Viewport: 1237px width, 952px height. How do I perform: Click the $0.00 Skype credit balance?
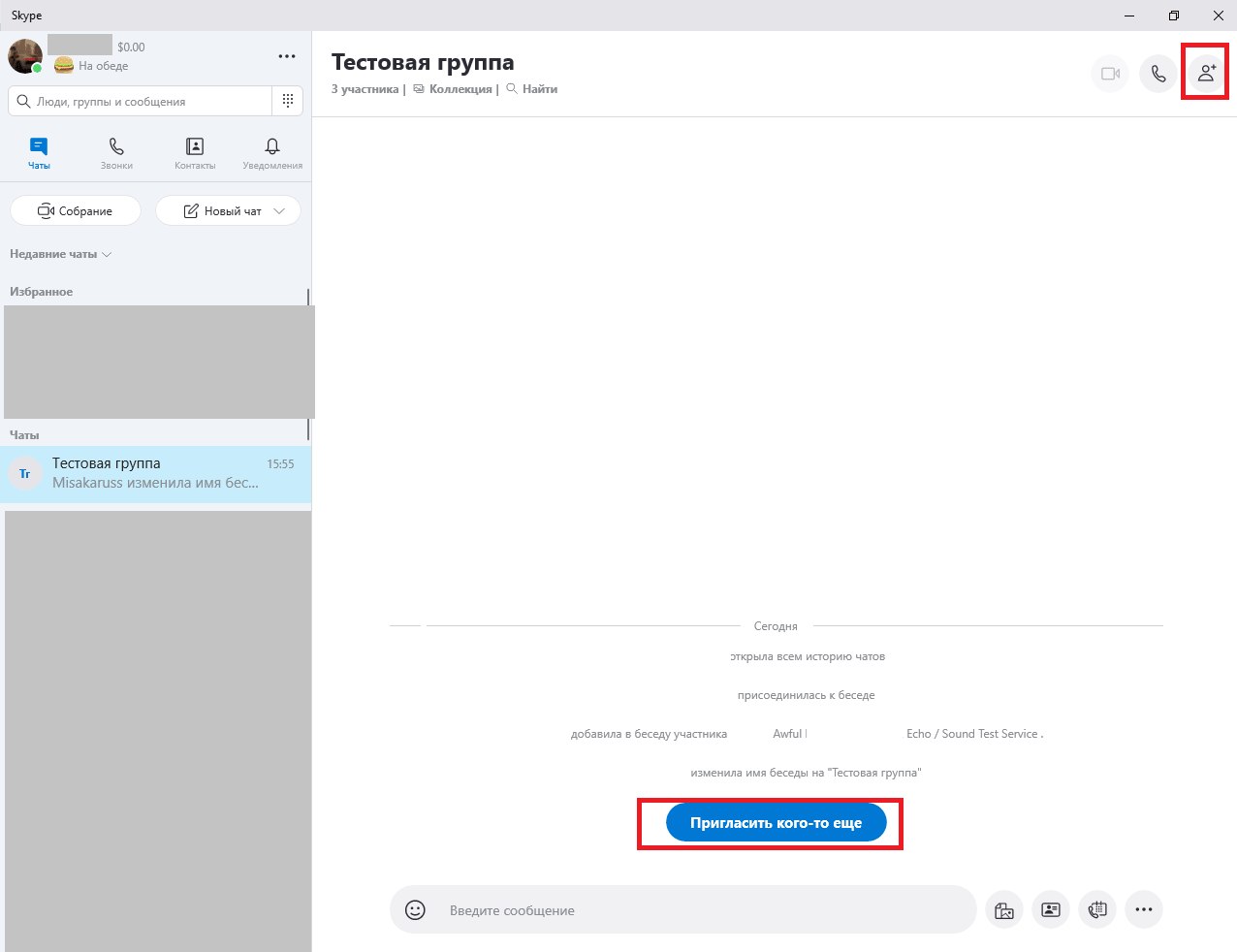coord(131,47)
